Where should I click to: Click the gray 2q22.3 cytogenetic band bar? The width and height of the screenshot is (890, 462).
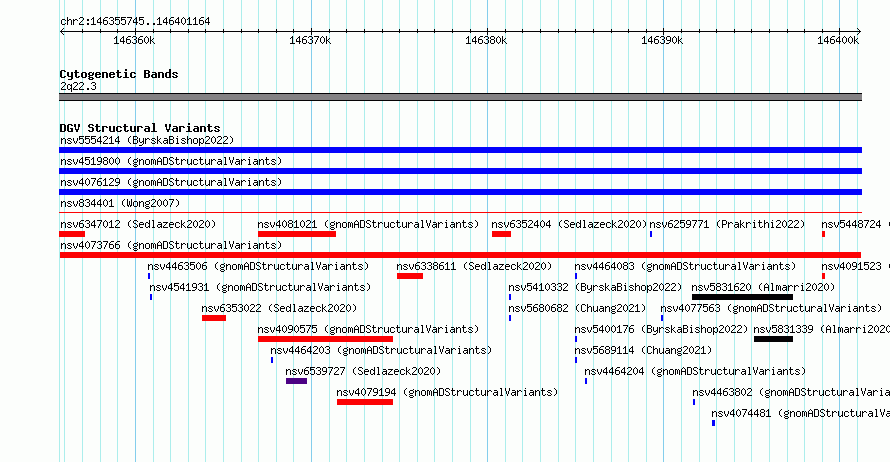tap(460, 97)
